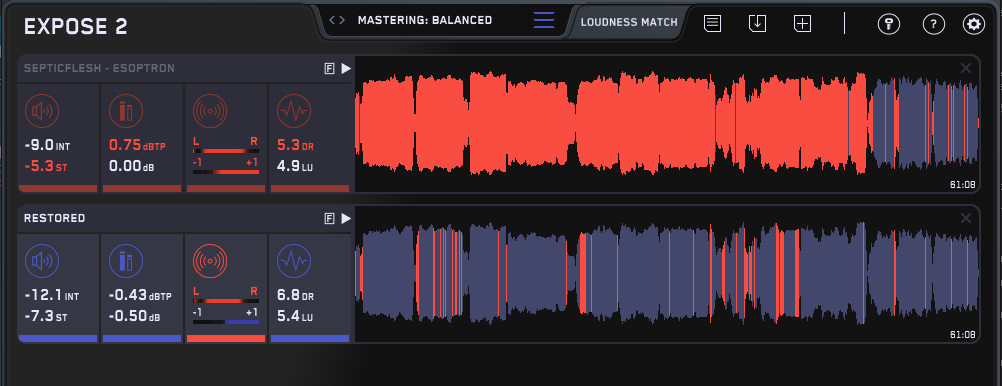Toggle F button on Septicflesh - Esoptron track
1002x386 pixels.
(330, 68)
